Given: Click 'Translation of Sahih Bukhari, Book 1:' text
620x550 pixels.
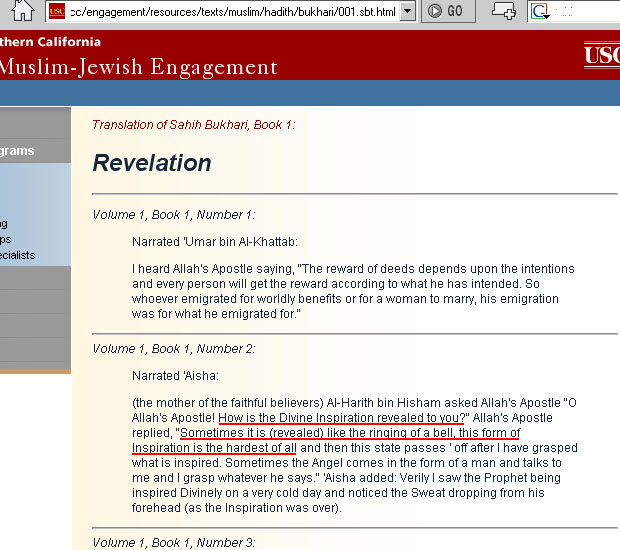Looking at the screenshot, I should point(194,125).
